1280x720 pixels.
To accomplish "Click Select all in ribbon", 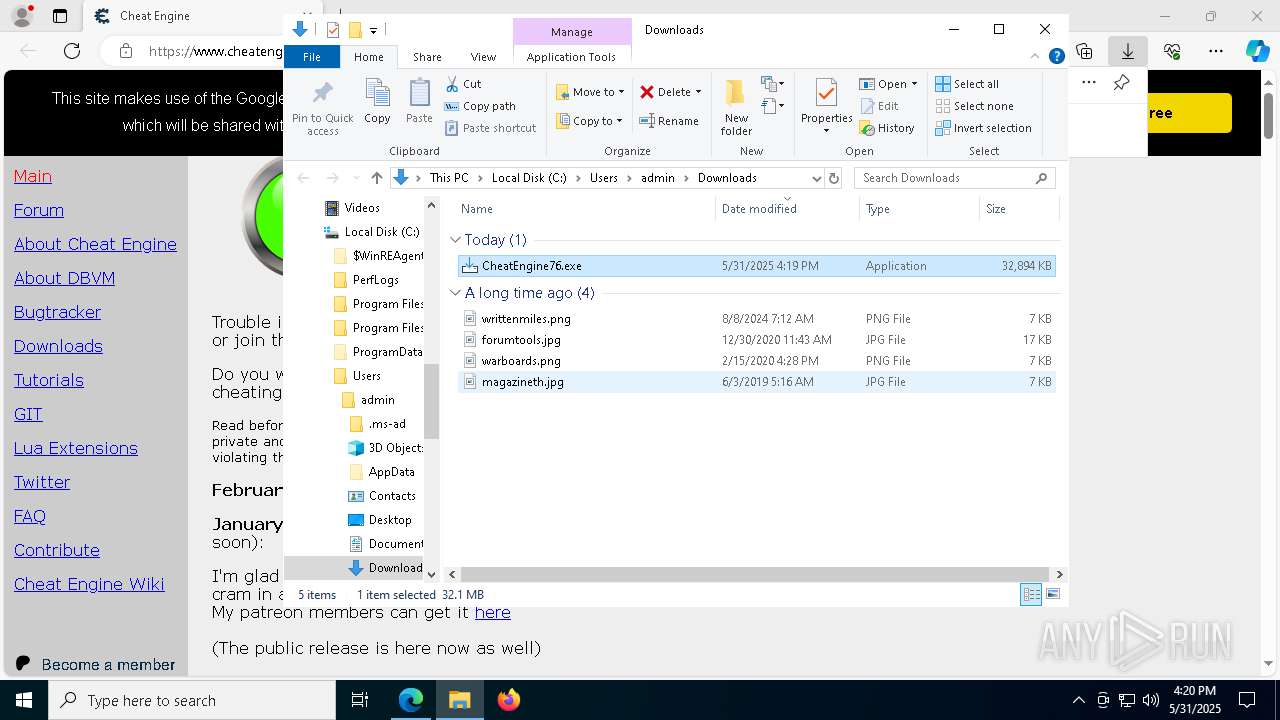I will coord(967,84).
